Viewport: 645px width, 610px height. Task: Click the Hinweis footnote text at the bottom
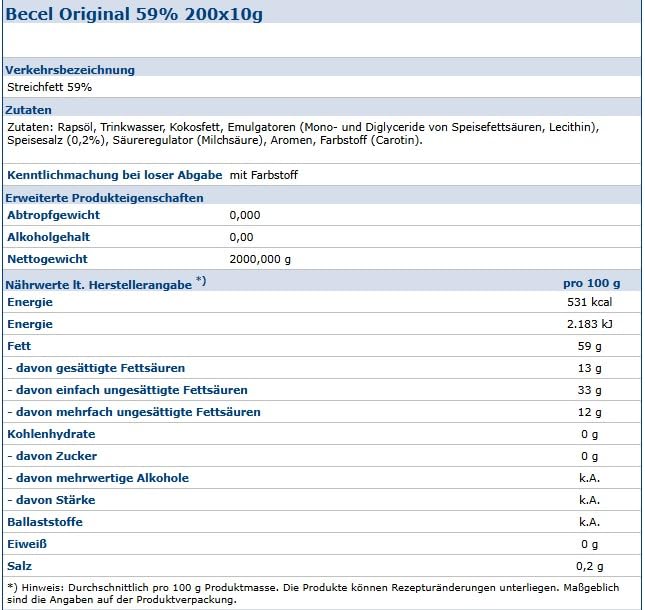click(313, 594)
